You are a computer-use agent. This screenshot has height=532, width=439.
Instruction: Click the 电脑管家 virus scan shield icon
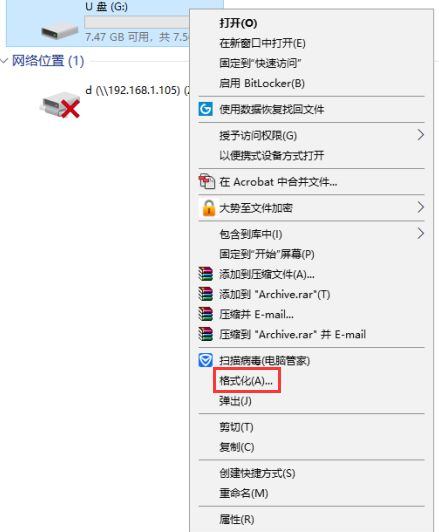(x=205, y=360)
